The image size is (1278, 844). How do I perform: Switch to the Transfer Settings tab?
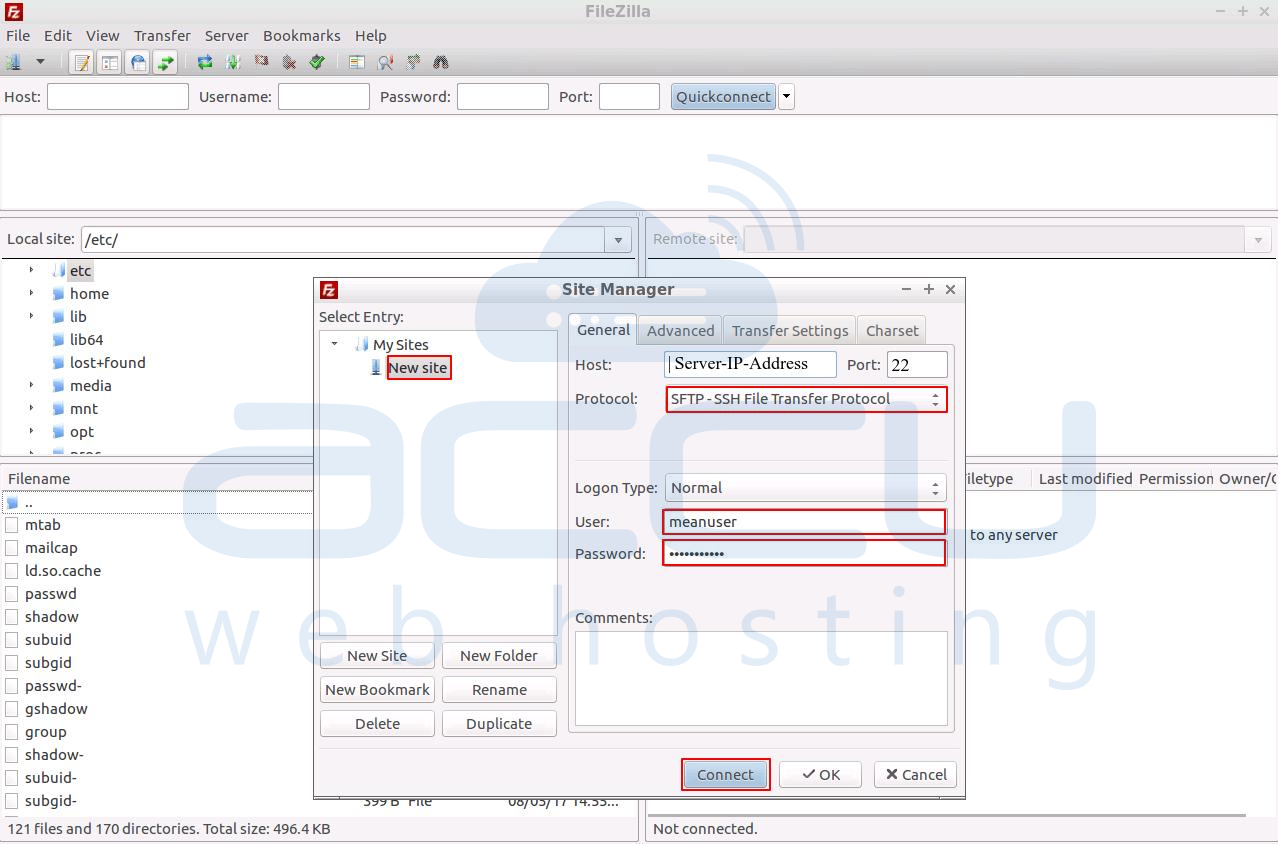click(790, 331)
